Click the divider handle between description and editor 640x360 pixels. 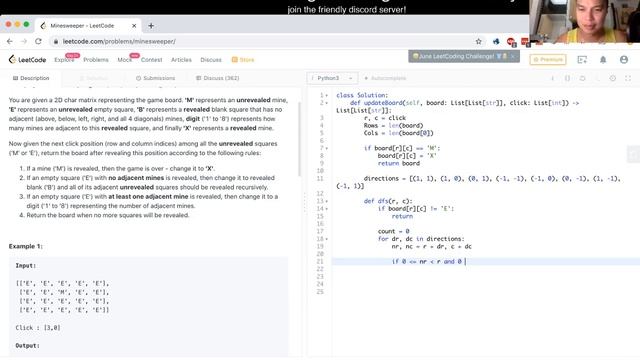[304, 202]
